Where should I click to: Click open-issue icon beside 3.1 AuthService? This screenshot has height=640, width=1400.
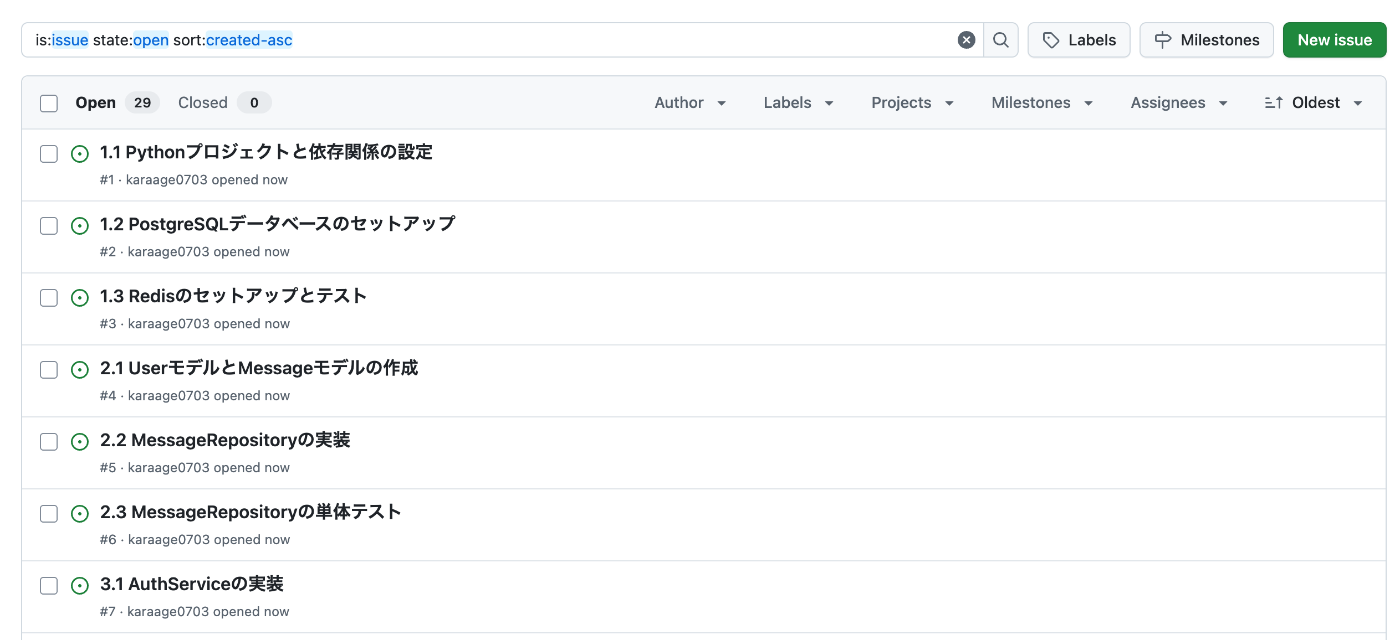pos(80,586)
